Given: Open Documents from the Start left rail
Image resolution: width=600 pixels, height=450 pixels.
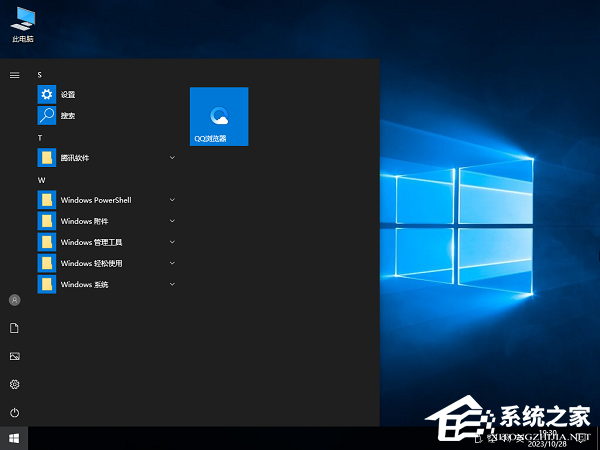Looking at the screenshot, I should tap(14, 328).
